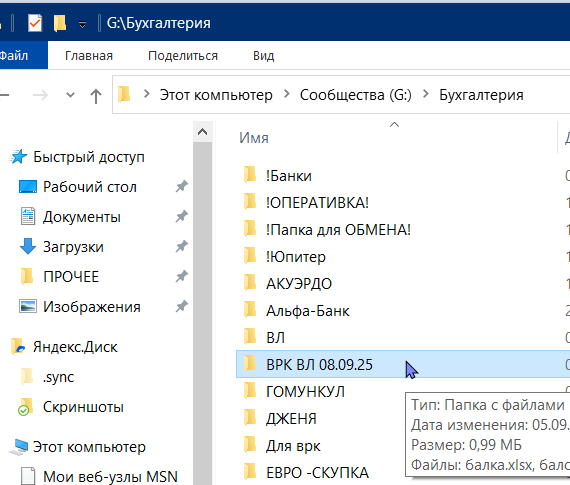Expand the chevron after Этот компьютер breadcrumb

coord(286,94)
